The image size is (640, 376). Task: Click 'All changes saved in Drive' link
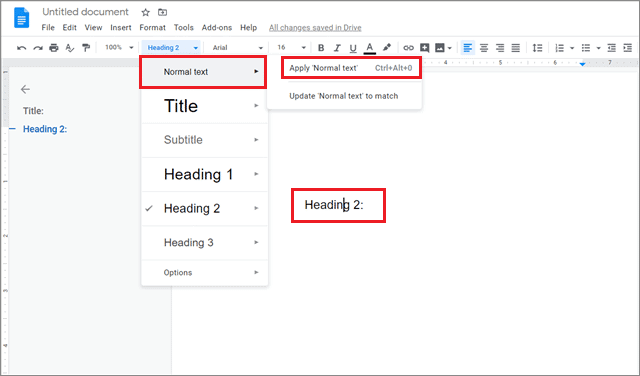tap(315, 28)
